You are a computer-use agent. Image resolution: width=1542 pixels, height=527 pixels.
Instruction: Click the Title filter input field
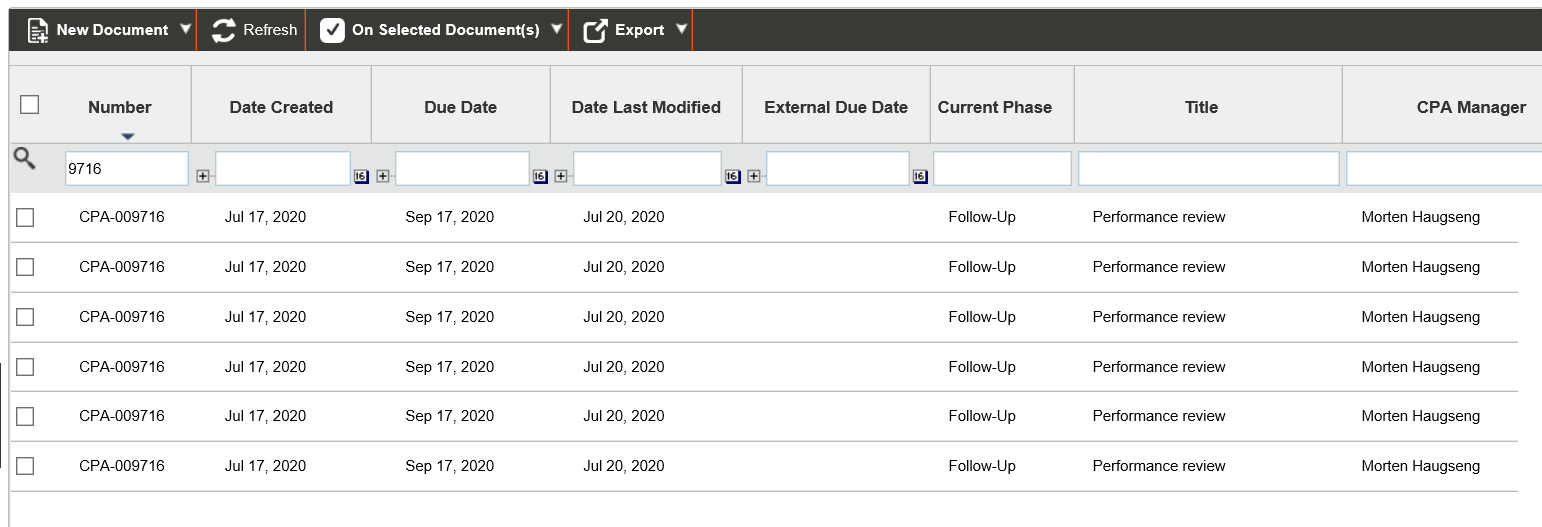coord(1208,169)
